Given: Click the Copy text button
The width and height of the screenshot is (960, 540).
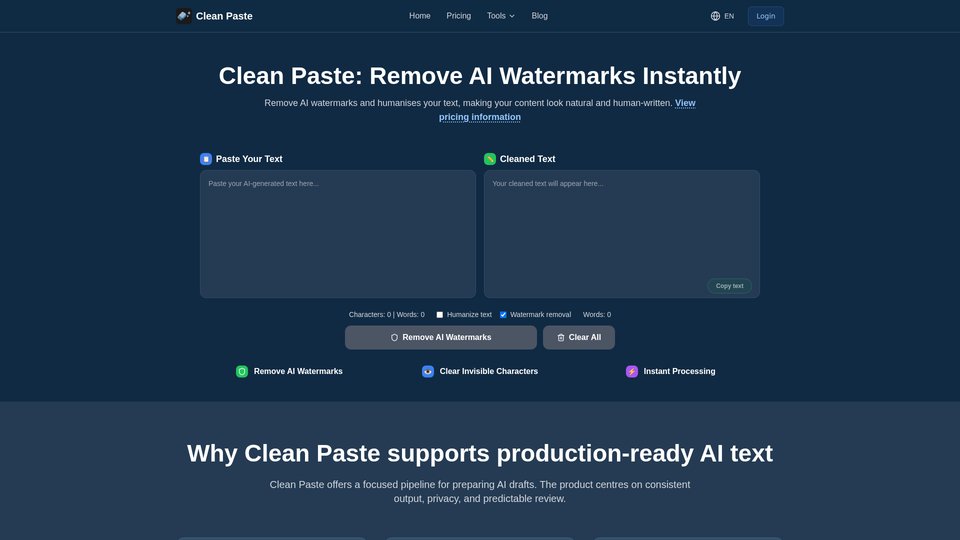Looking at the screenshot, I should (x=729, y=286).
